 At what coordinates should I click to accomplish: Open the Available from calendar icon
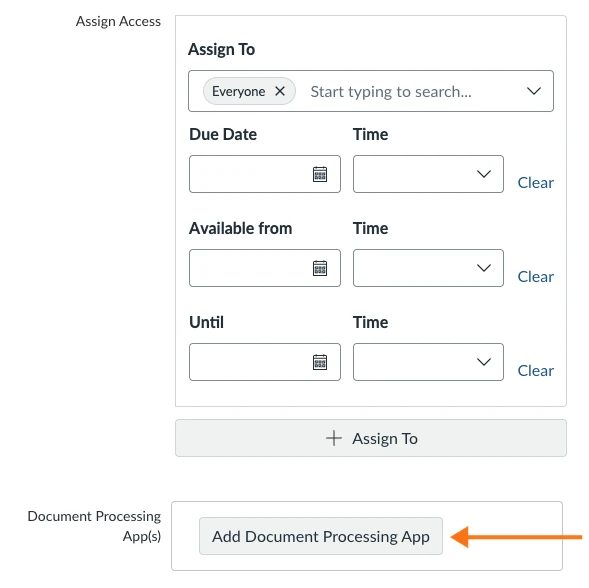pos(320,268)
